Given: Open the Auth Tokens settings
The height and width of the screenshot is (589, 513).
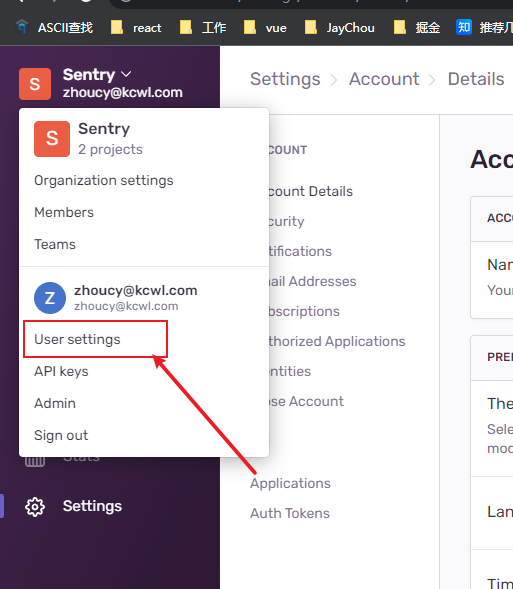Looking at the screenshot, I should 290,513.
